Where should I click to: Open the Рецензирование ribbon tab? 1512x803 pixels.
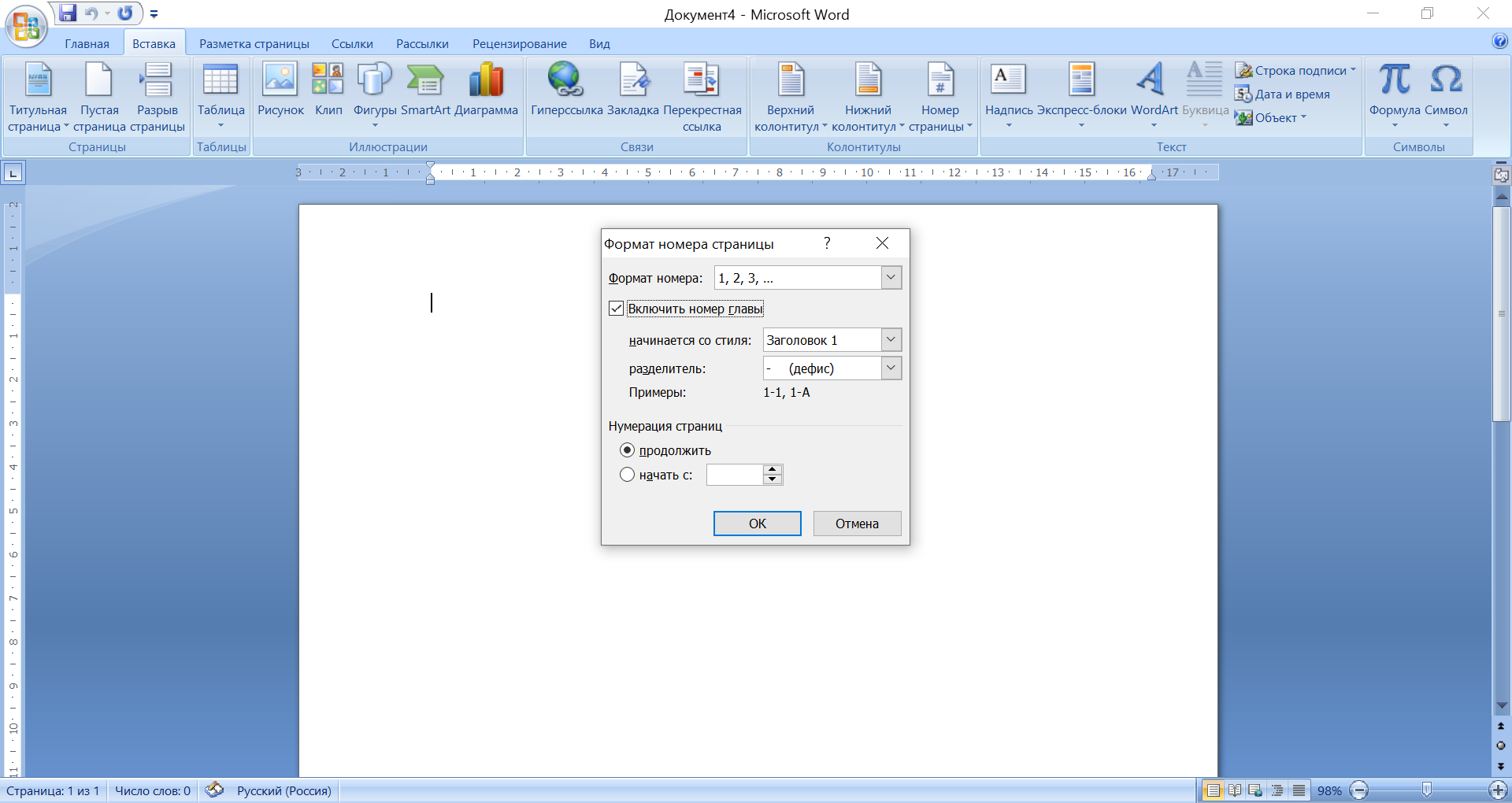tap(519, 44)
